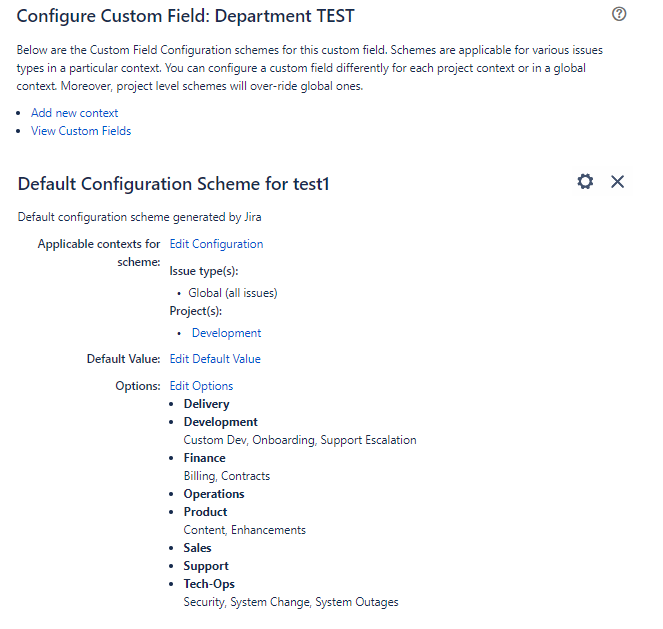Viewport: 663px width, 629px height.
Task: Open the gear configuration icon for test1 scheme
Action: pyautogui.click(x=585, y=182)
